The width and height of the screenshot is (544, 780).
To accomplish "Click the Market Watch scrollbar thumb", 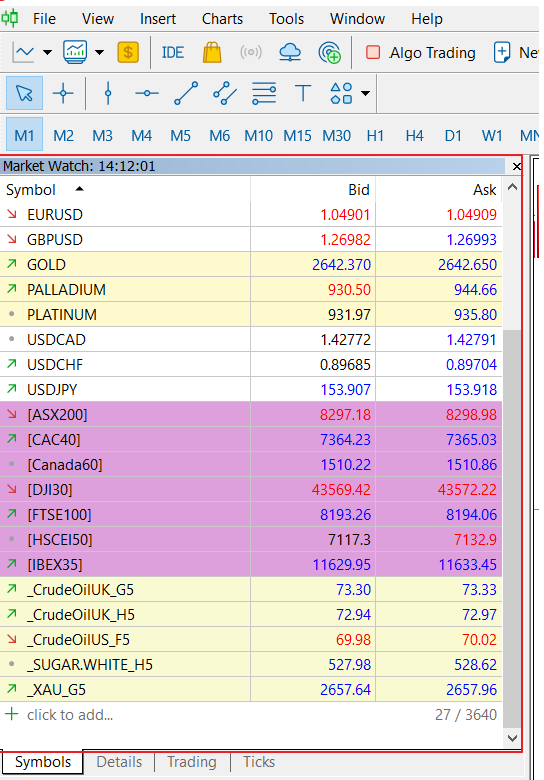I will (512, 527).
